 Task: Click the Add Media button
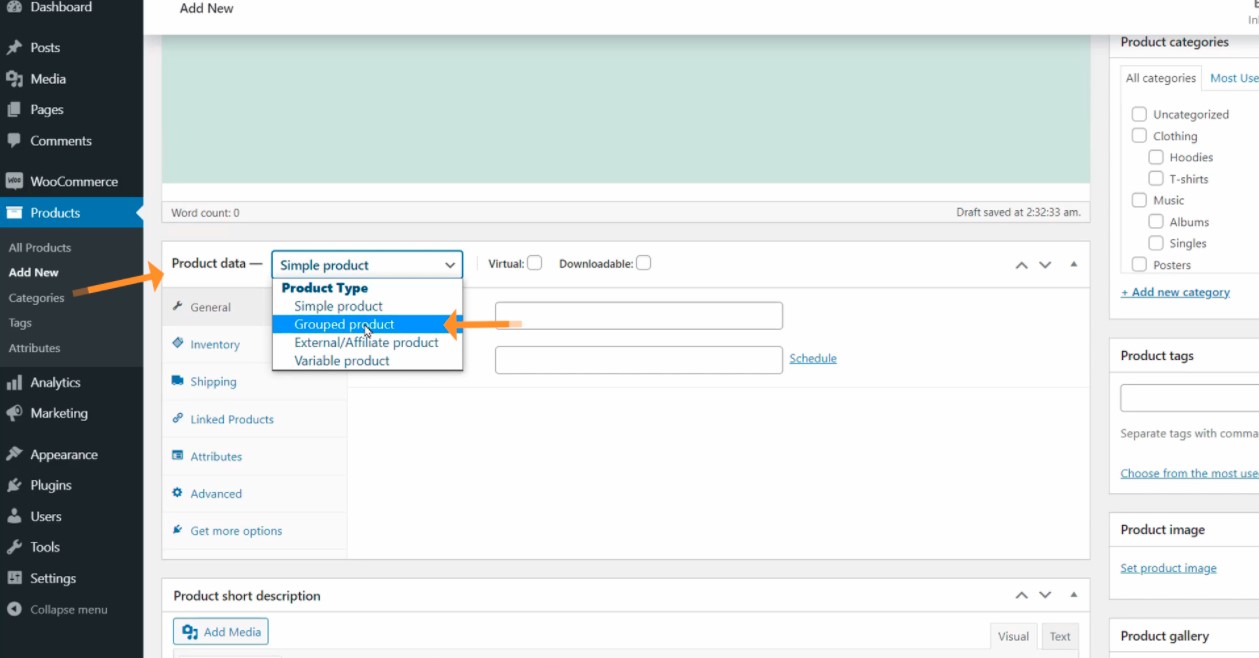pyautogui.click(x=221, y=632)
